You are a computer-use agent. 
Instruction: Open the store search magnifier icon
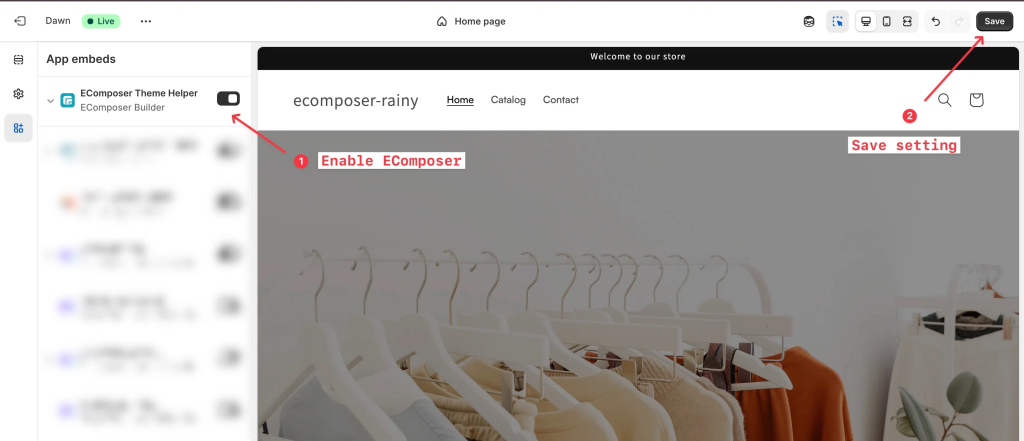pos(944,100)
